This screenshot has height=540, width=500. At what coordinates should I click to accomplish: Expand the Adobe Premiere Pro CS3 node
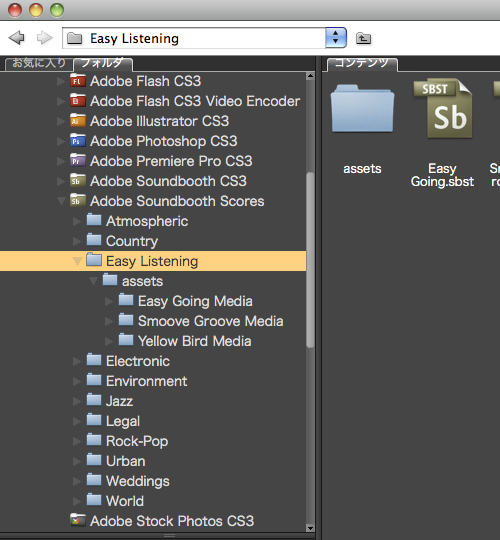(x=61, y=161)
